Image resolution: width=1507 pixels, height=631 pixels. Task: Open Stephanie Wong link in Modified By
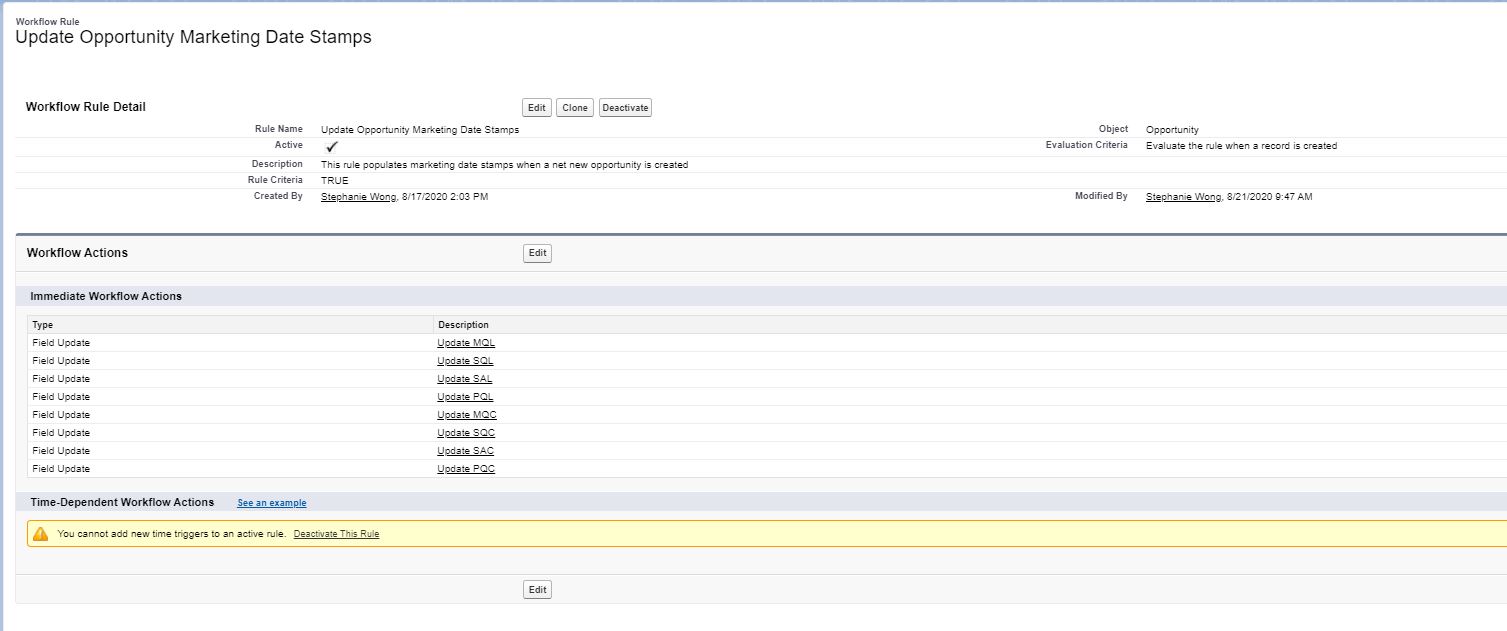[x=1184, y=197]
